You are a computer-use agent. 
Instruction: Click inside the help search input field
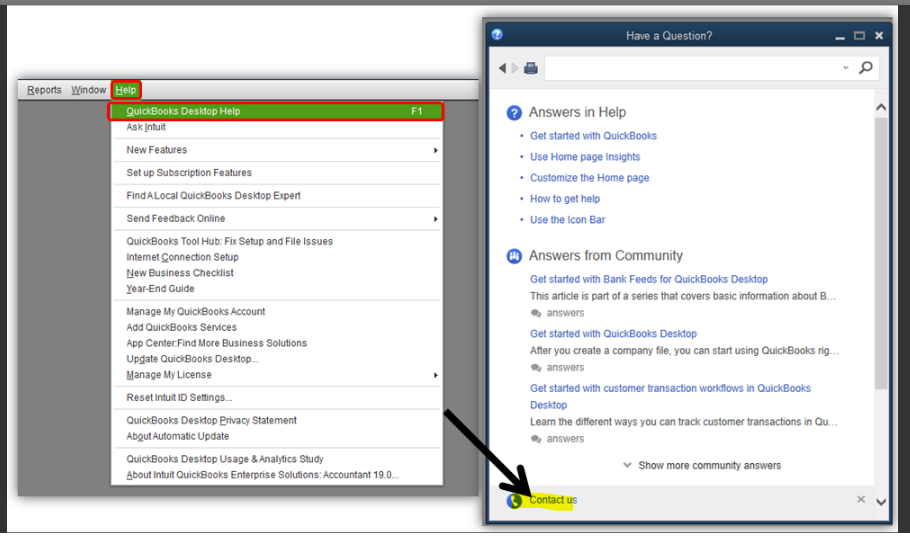point(692,68)
